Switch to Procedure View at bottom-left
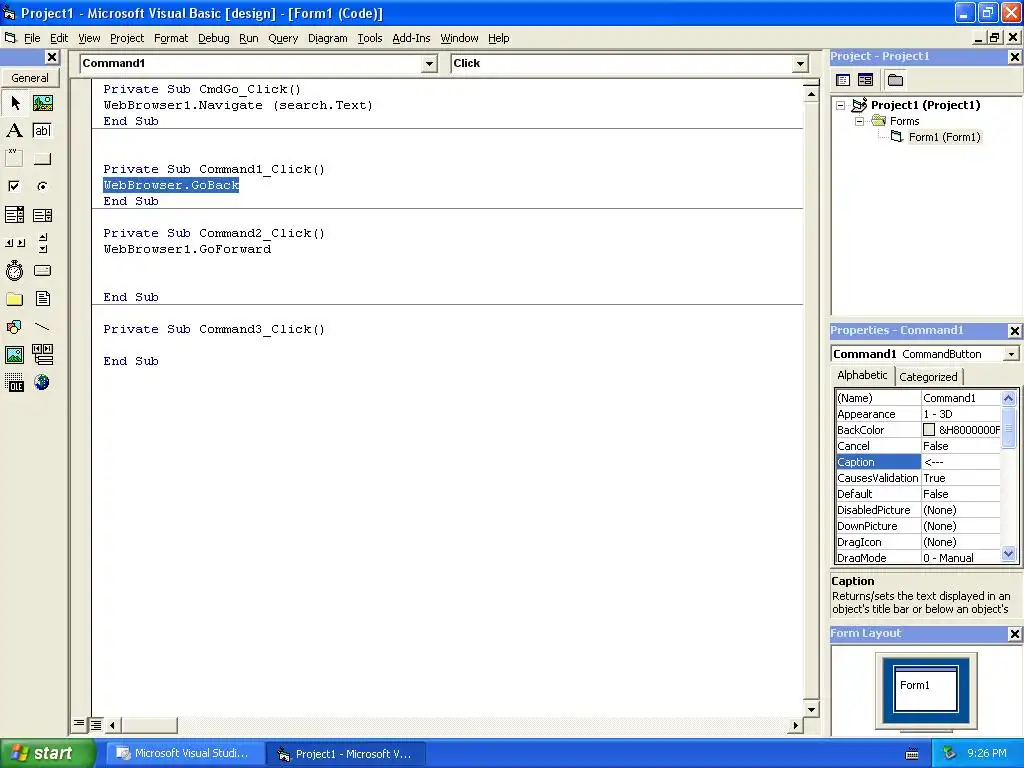This screenshot has height=768, width=1024. [x=79, y=724]
